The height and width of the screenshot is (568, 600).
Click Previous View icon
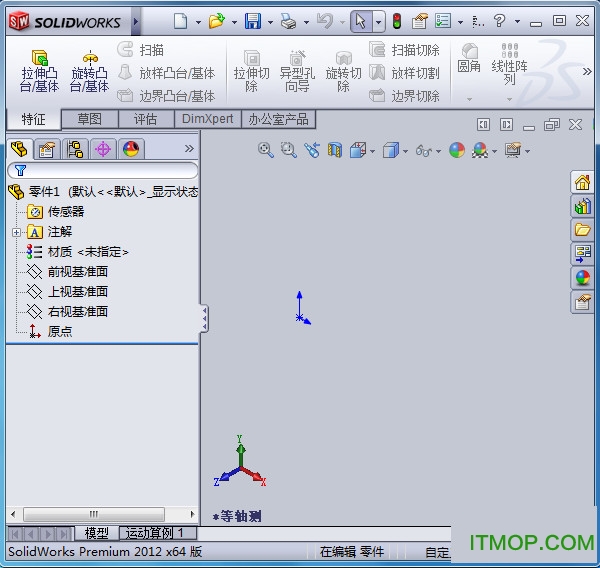(312, 150)
